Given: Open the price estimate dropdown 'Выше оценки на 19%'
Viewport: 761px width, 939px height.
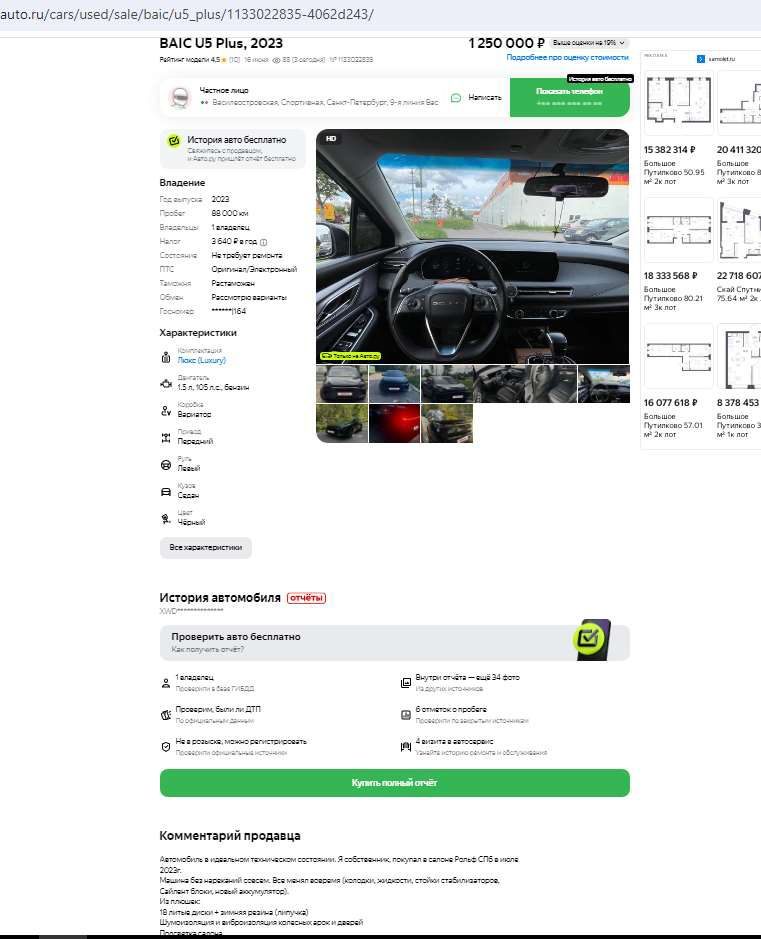Looking at the screenshot, I should [589, 43].
